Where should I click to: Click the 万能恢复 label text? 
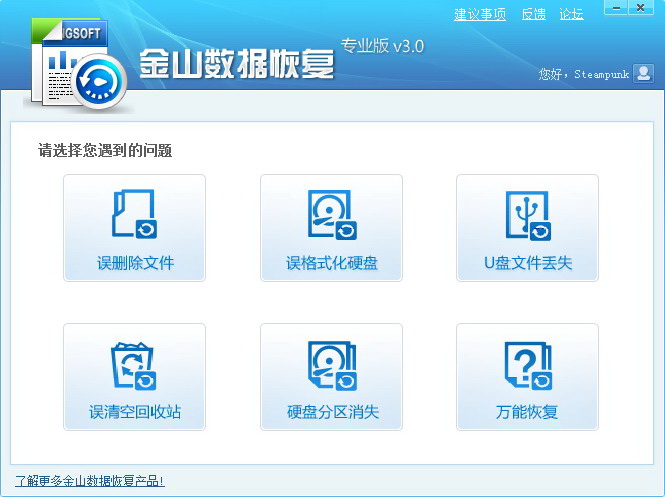point(527,412)
